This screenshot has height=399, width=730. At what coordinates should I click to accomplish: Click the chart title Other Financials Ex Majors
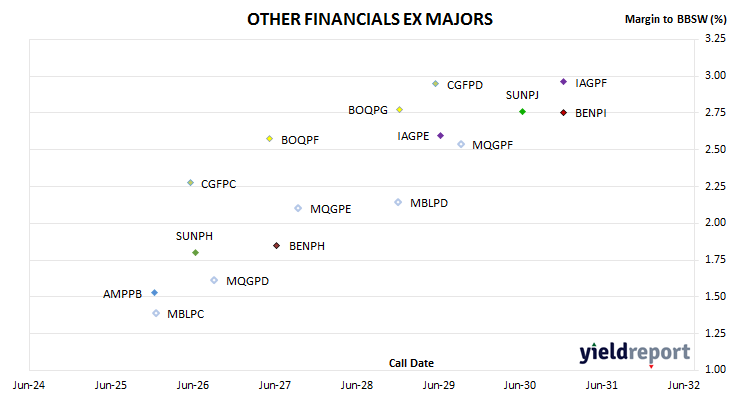pyautogui.click(x=370, y=19)
